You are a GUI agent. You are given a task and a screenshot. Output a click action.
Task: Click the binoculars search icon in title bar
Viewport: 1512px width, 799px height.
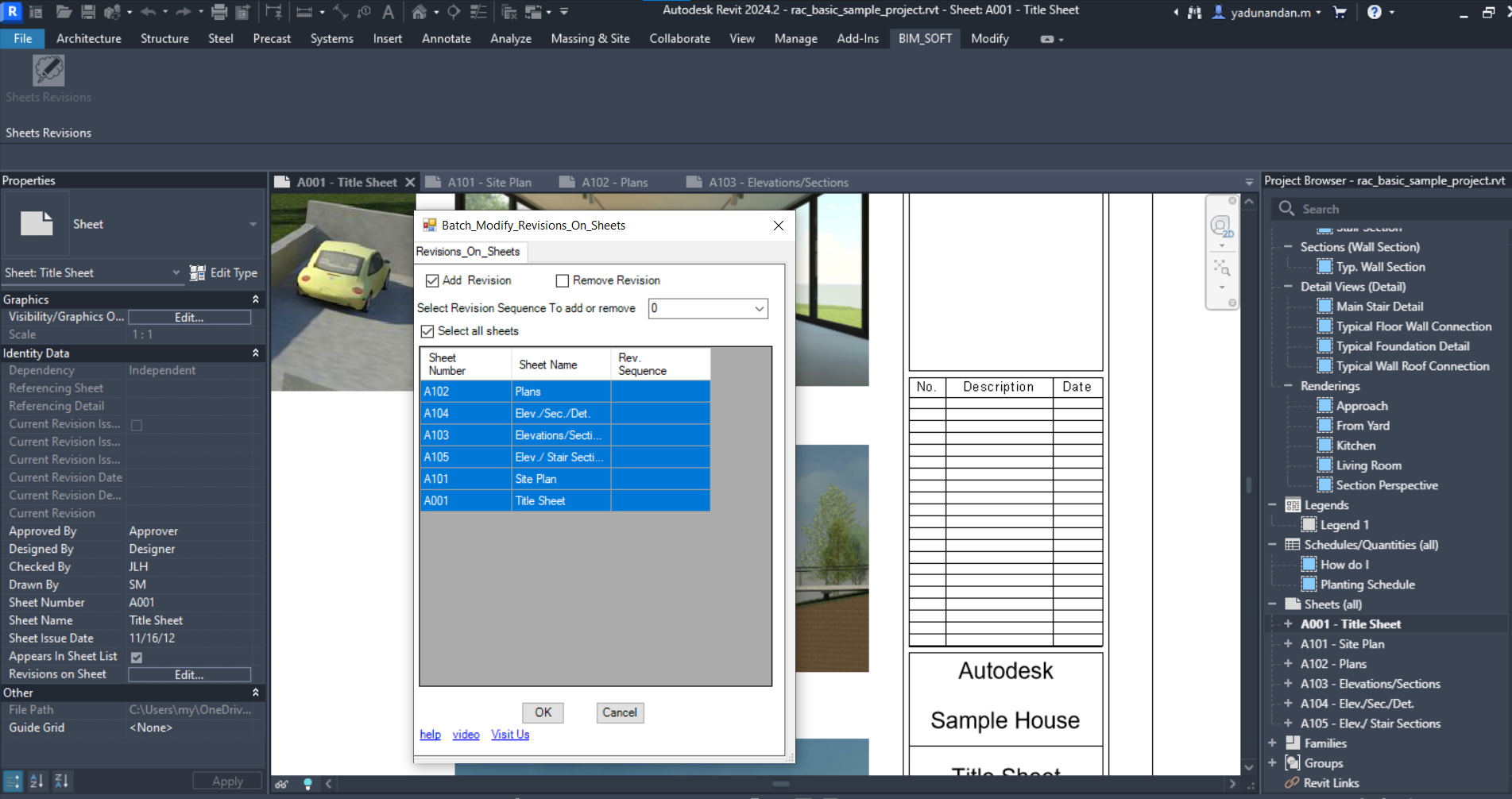[1194, 12]
